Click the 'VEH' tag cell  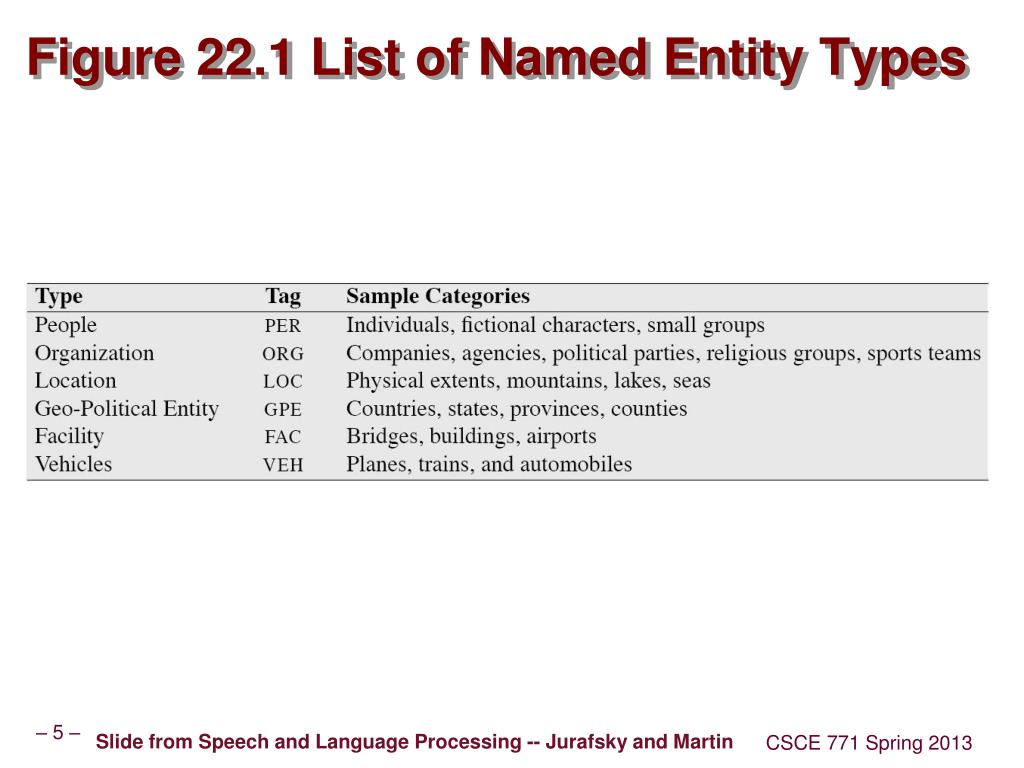point(283,465)
